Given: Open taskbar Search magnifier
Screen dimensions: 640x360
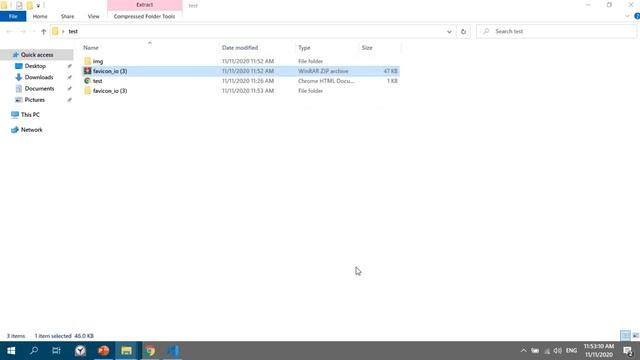Looking at the screenshot, I should tap(34, 351).
